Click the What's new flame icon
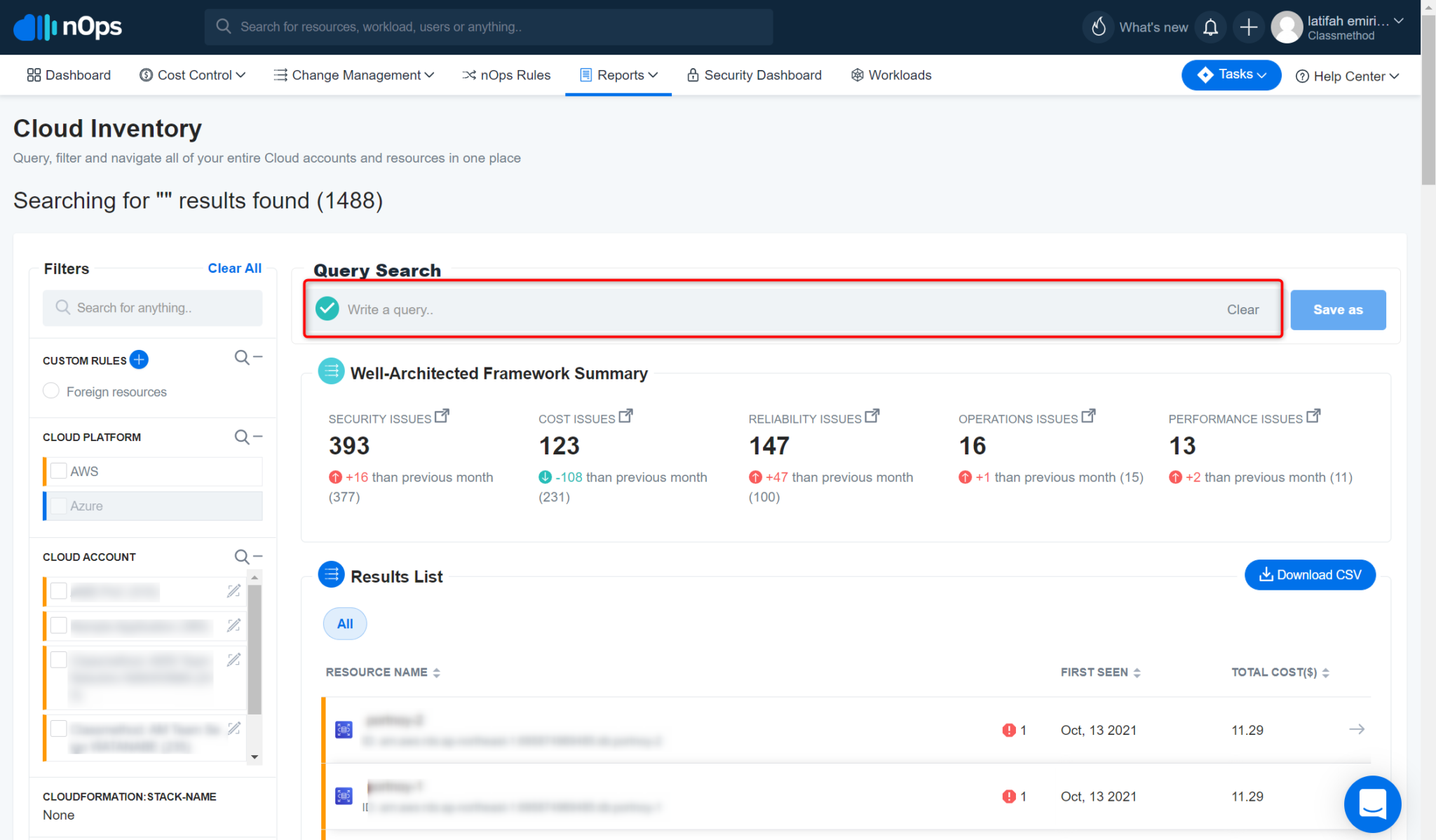 pos(1098,27)
